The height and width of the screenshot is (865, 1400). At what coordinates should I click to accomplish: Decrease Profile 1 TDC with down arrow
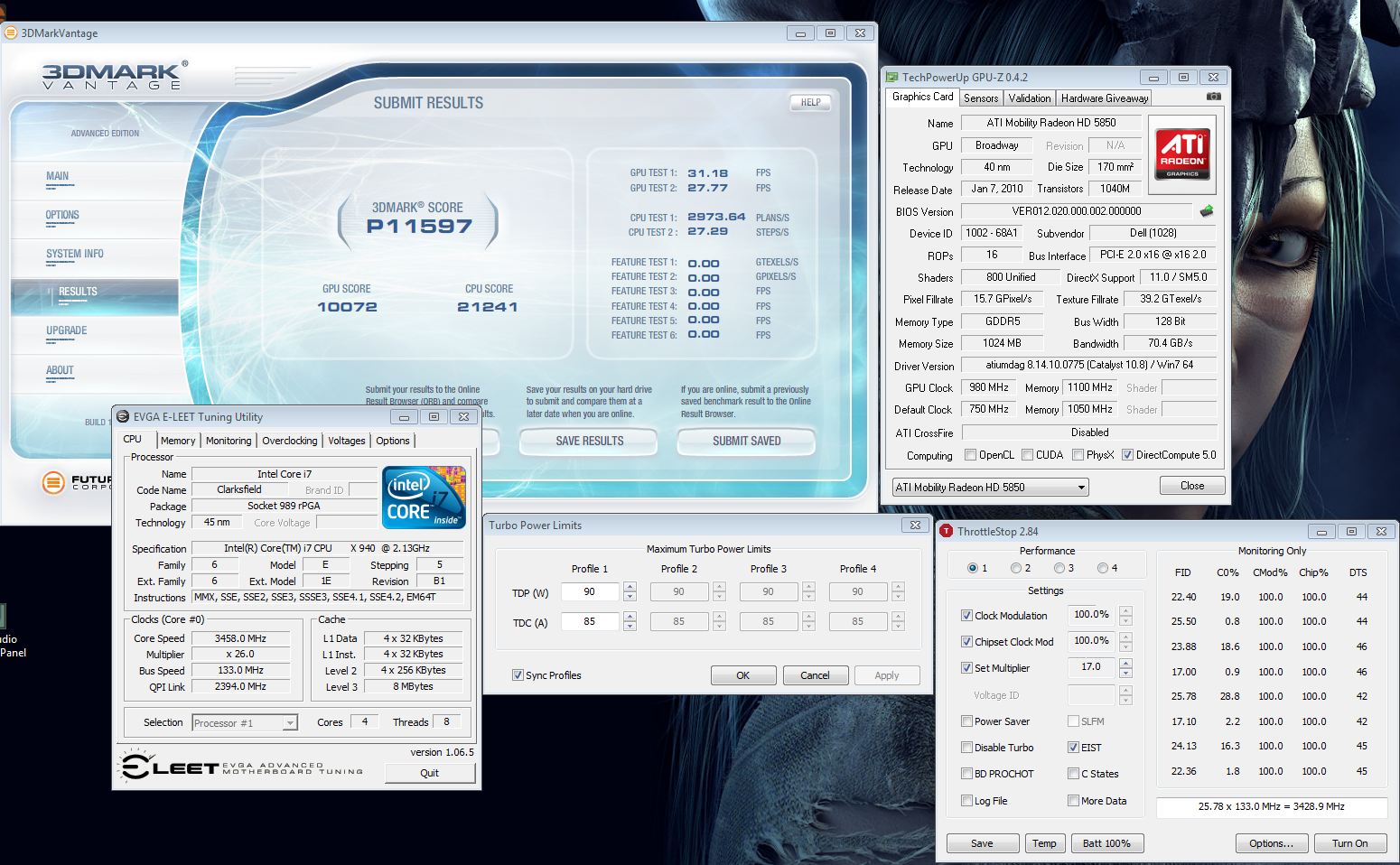coord(630,627)
